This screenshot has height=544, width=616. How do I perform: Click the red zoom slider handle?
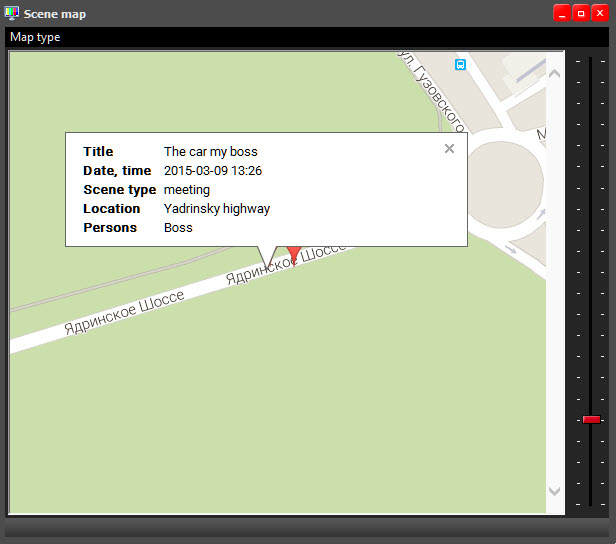(591, 419)
